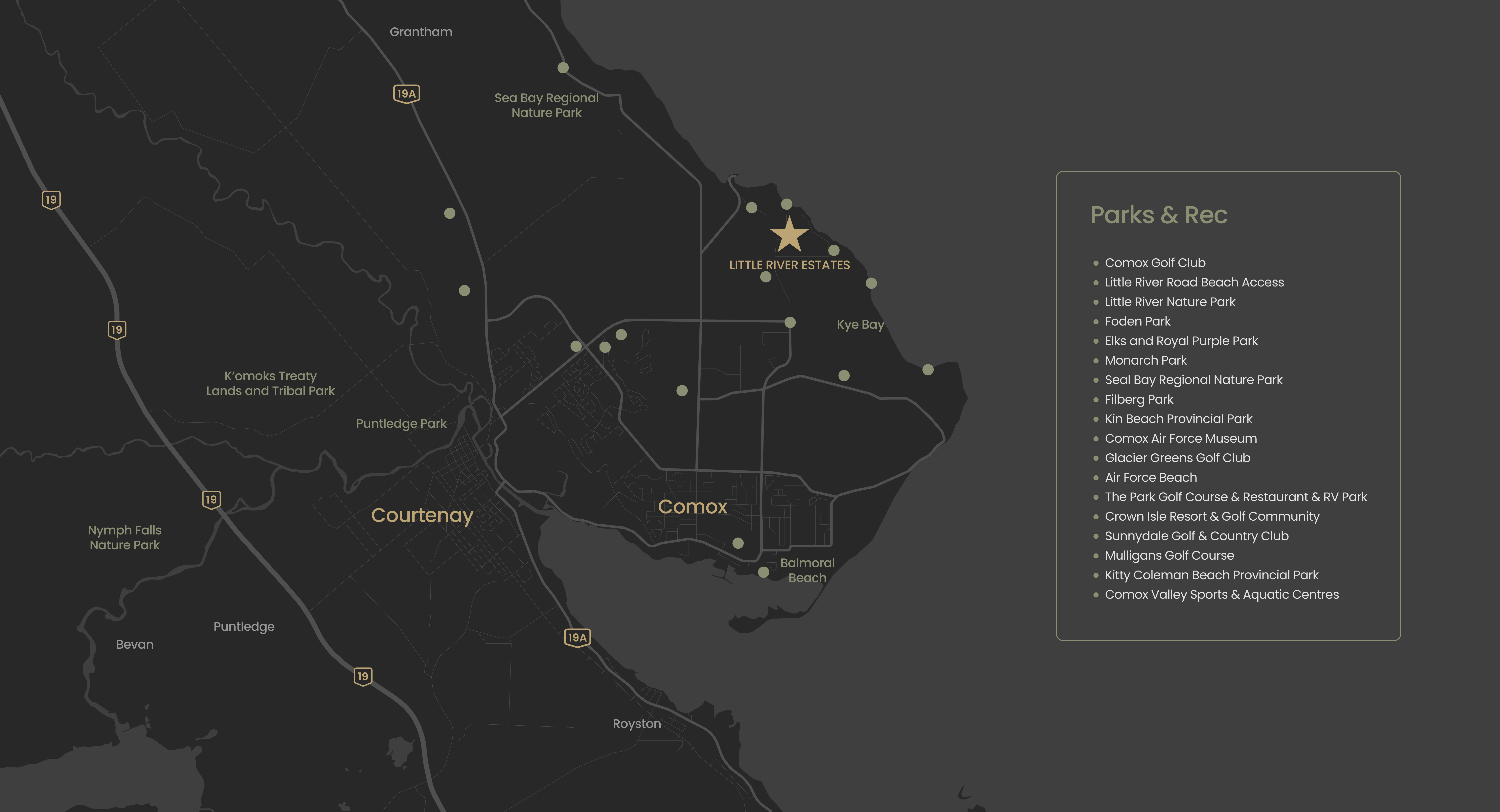
Task: Select Little River Road Beach Access in legend
Action: pos(1194,282)
